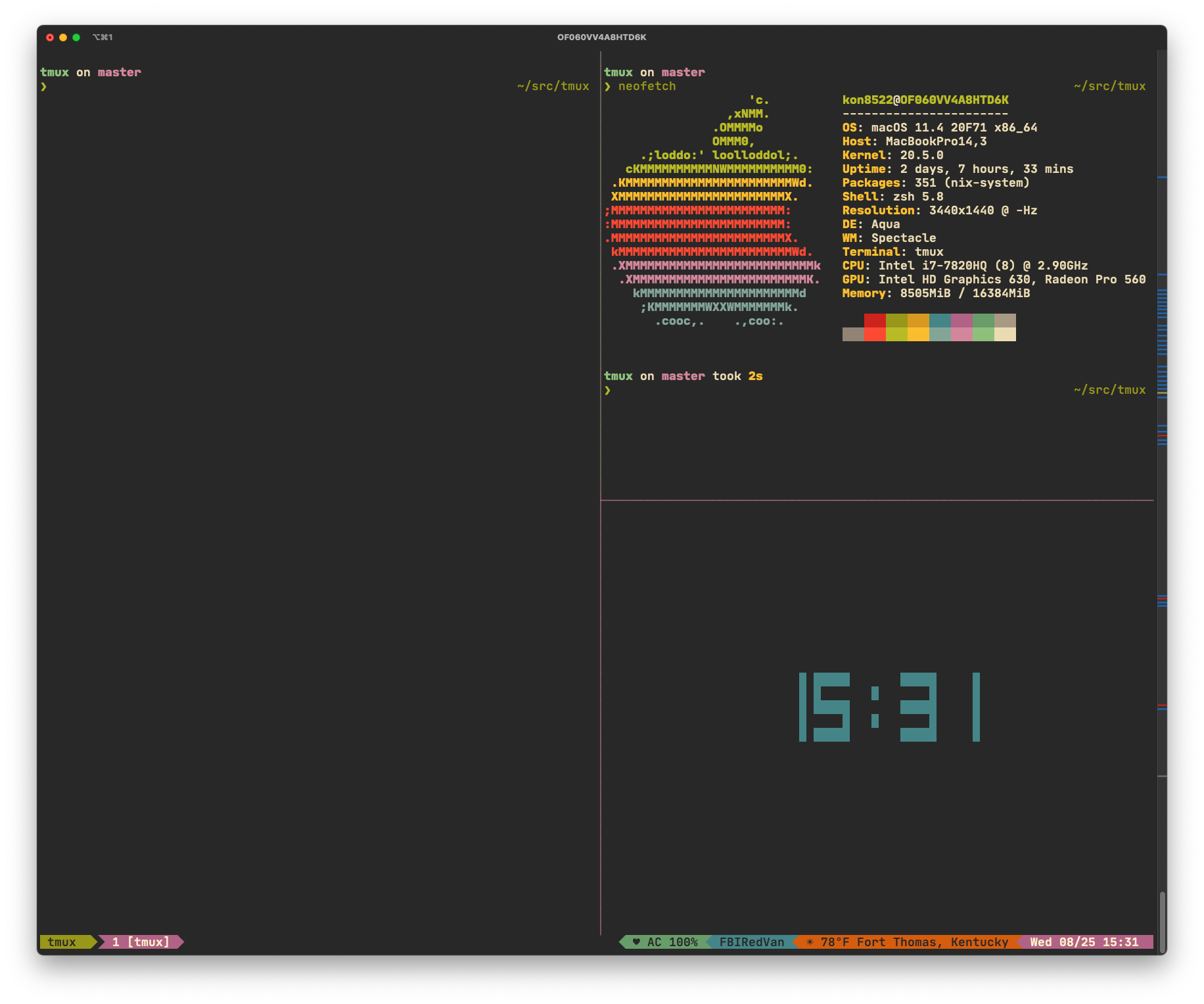Screen dimensions: 1204x1004
Task: Click the Uptime line in neofetch output
Action: point(958,169)
